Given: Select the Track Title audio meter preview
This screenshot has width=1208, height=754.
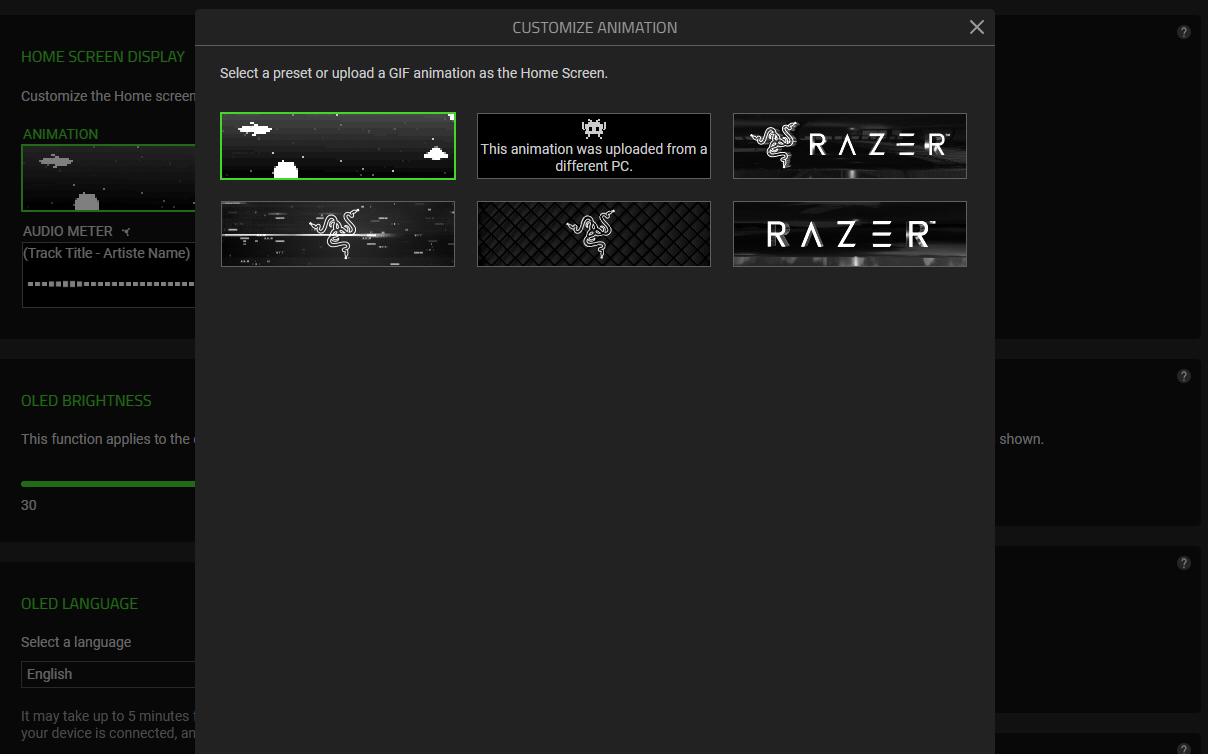Looking at the screenshot, I should click(108, 275).
